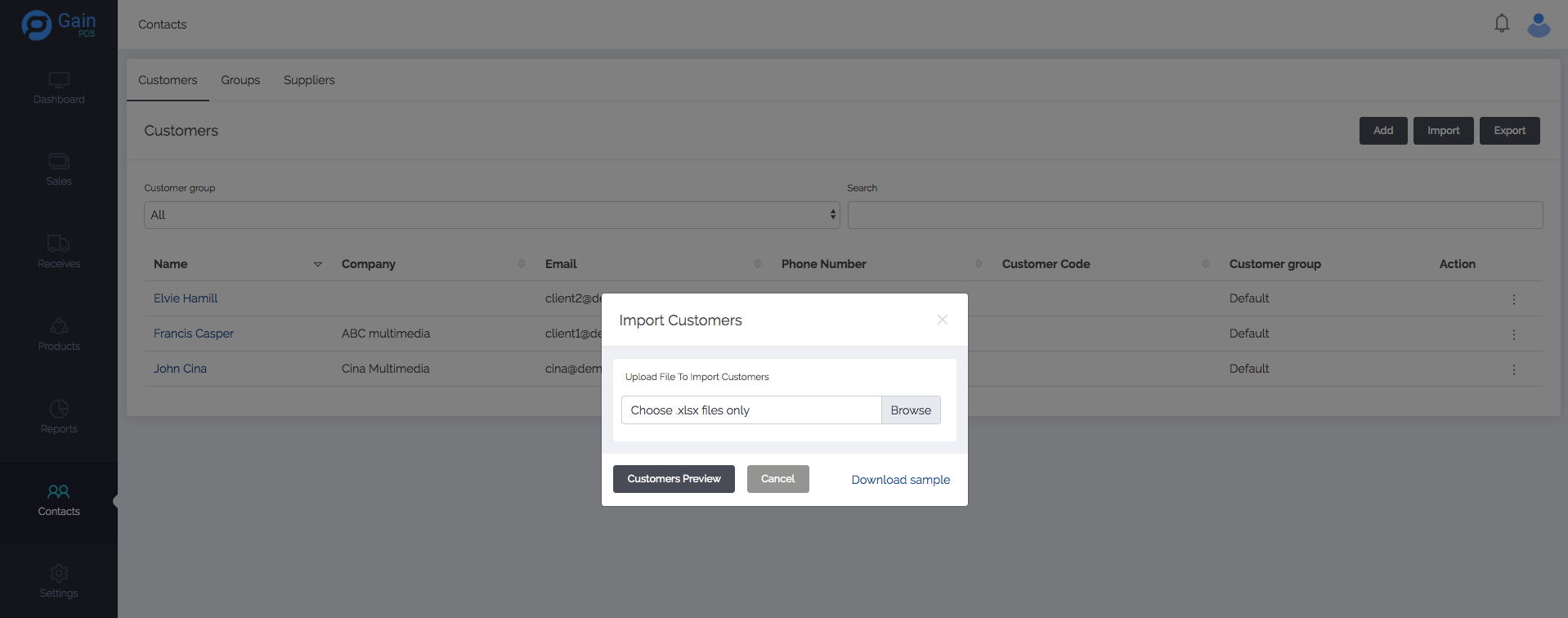1568x618 pixels.
Task: Select Contacts in the sidebar
Action: pos(59,500)
